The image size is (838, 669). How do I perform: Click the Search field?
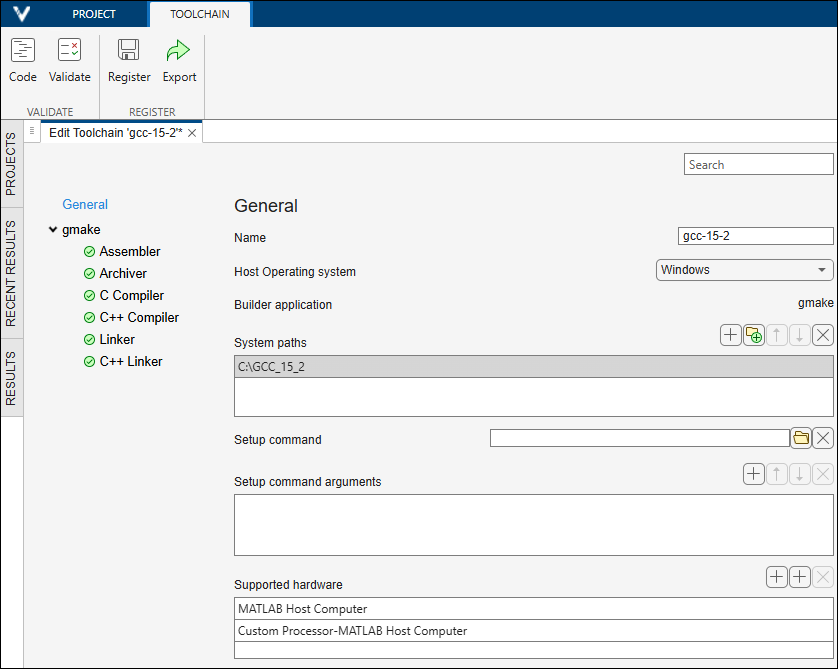pos(758,165)
